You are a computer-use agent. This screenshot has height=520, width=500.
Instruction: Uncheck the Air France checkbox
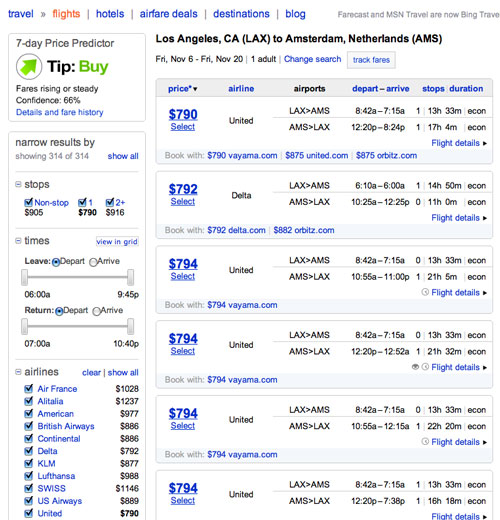point(29,388)
